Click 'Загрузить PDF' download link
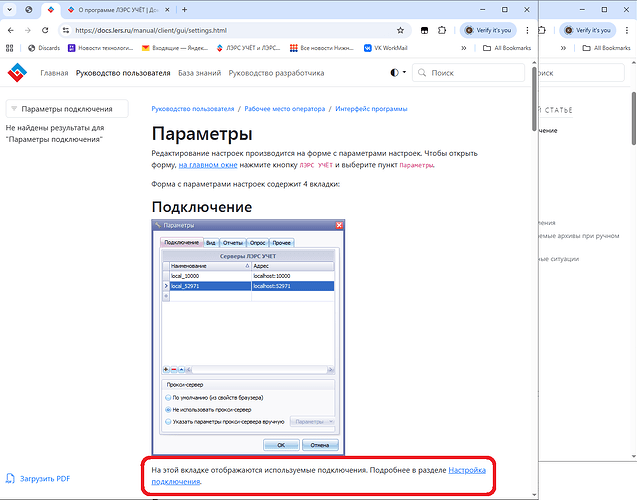Image resolution: width=637 pixels, height=500 pixels. tap(38, 478)
